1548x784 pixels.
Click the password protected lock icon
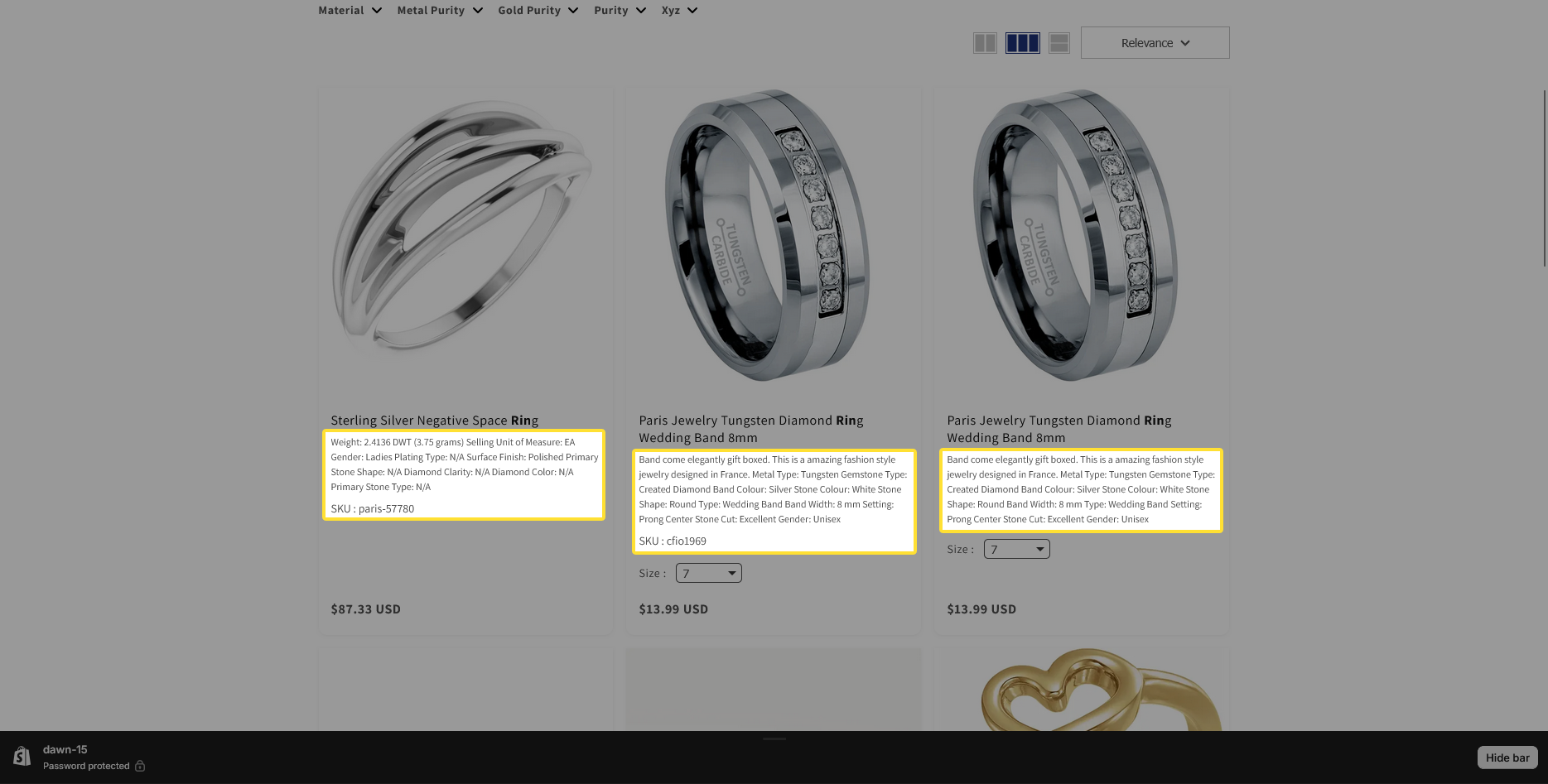(x=140, y=766)
